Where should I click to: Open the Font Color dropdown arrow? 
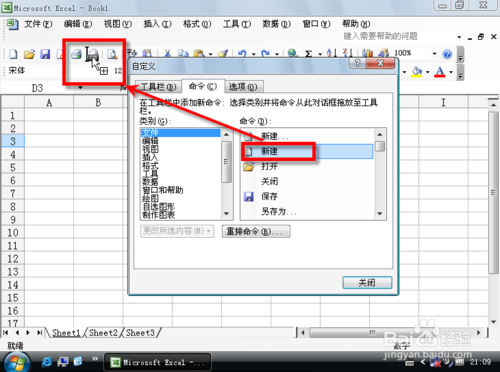coord(451,72)
